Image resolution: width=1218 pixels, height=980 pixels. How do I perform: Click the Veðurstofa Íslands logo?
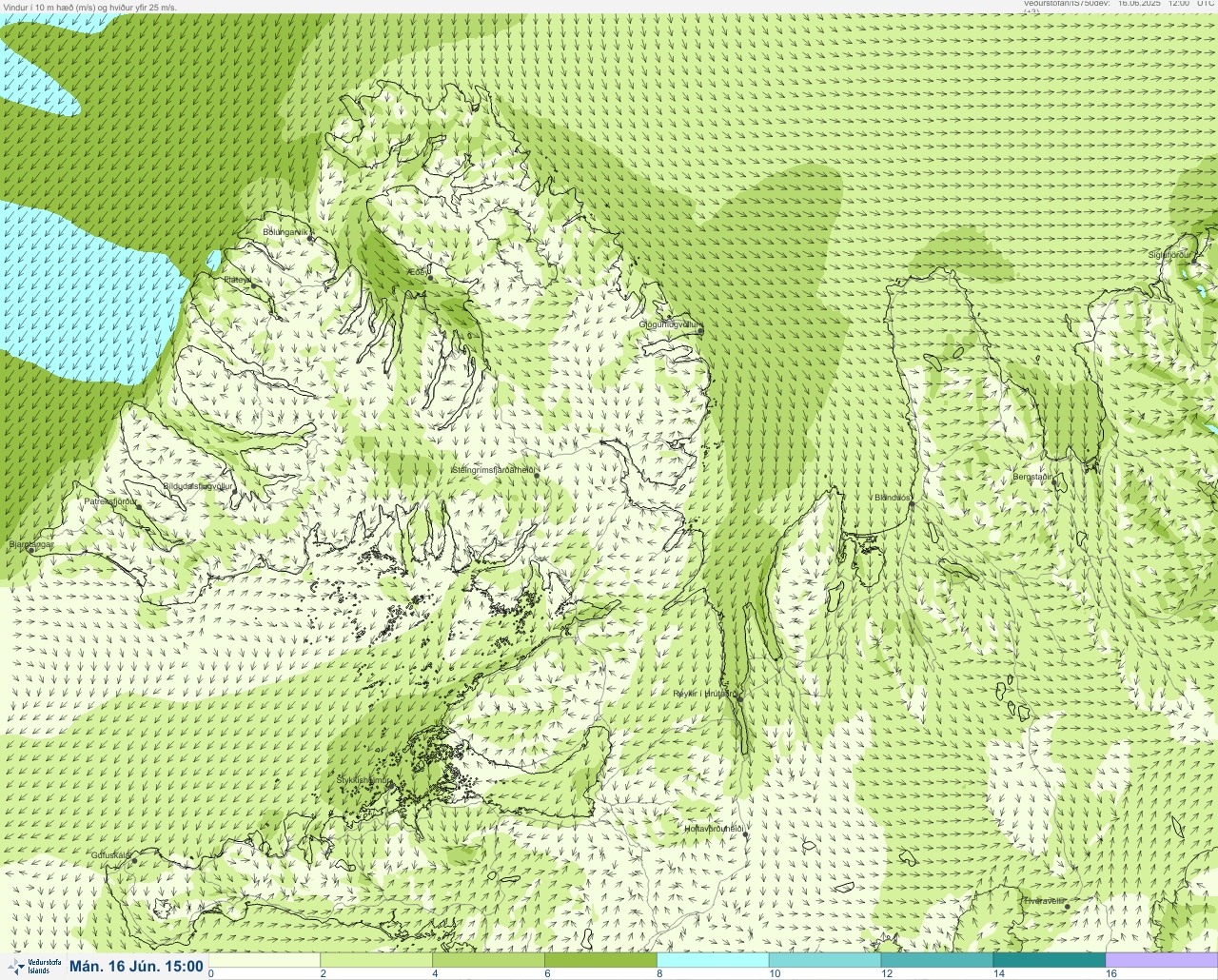click(x=32, y=966)
